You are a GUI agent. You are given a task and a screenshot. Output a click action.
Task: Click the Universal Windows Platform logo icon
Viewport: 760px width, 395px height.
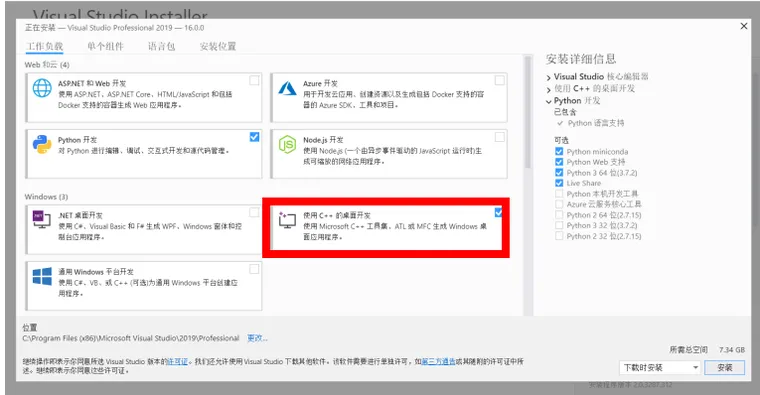pyautogui.click(x=42, y=276)
